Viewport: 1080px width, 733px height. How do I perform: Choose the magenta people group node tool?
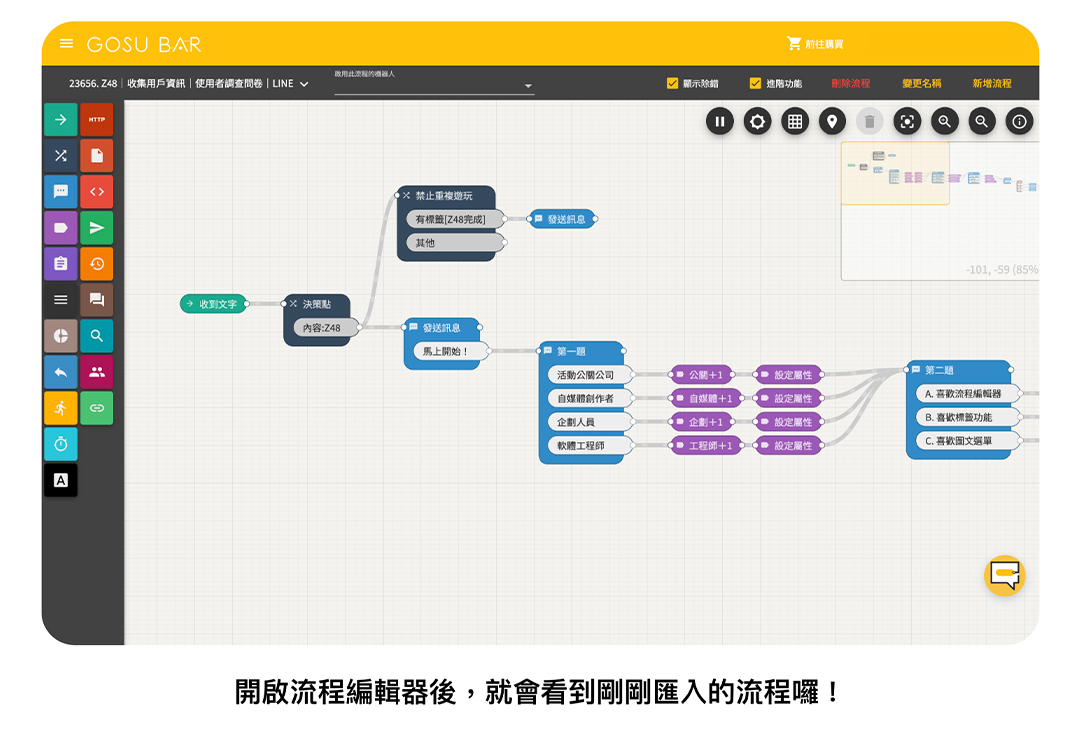point(96,372)
